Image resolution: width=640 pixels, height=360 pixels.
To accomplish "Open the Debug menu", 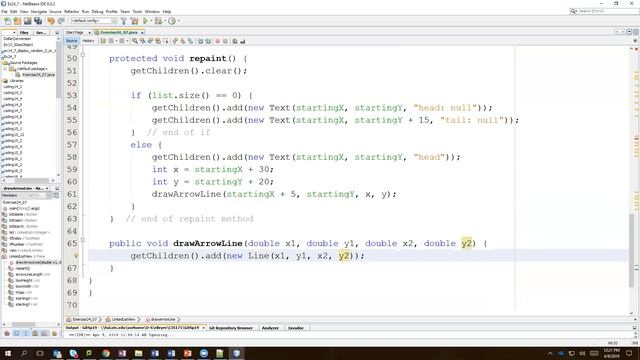I will coord(97,11).
